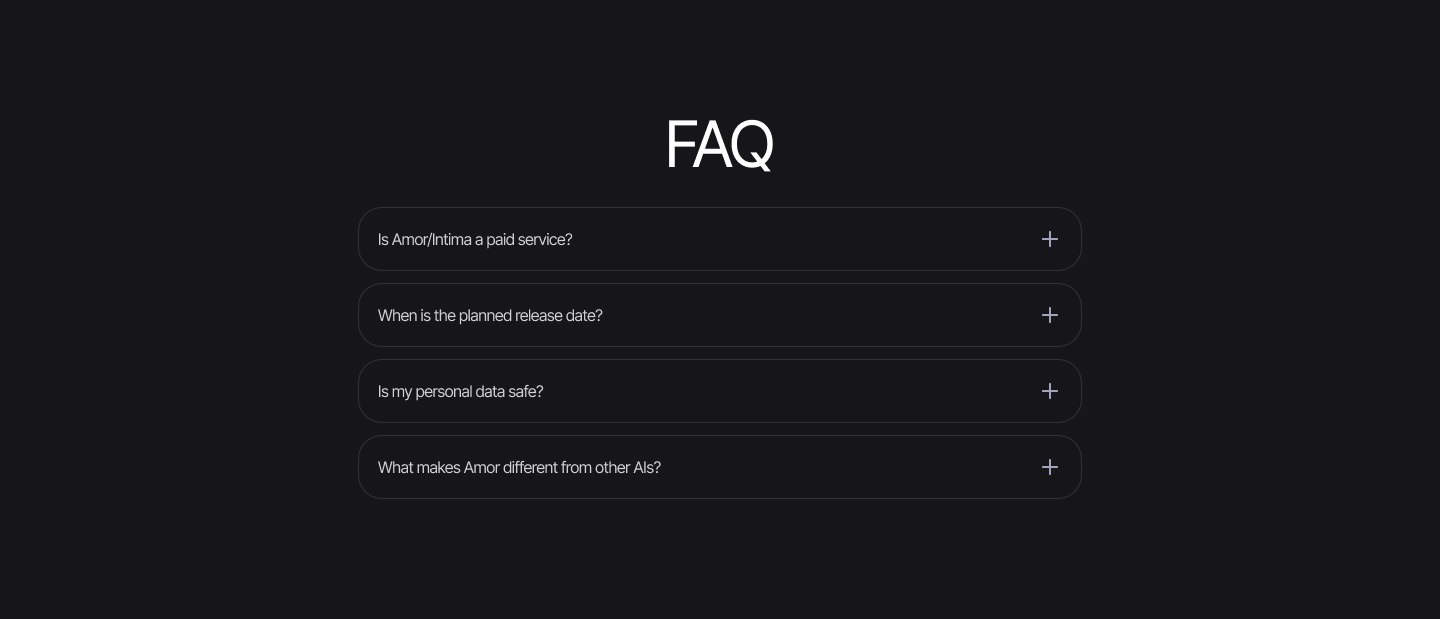This screenshot has width=1440, height=619.
Task: Reveal how Amor differs from other AIs
Action: (719, 467)
